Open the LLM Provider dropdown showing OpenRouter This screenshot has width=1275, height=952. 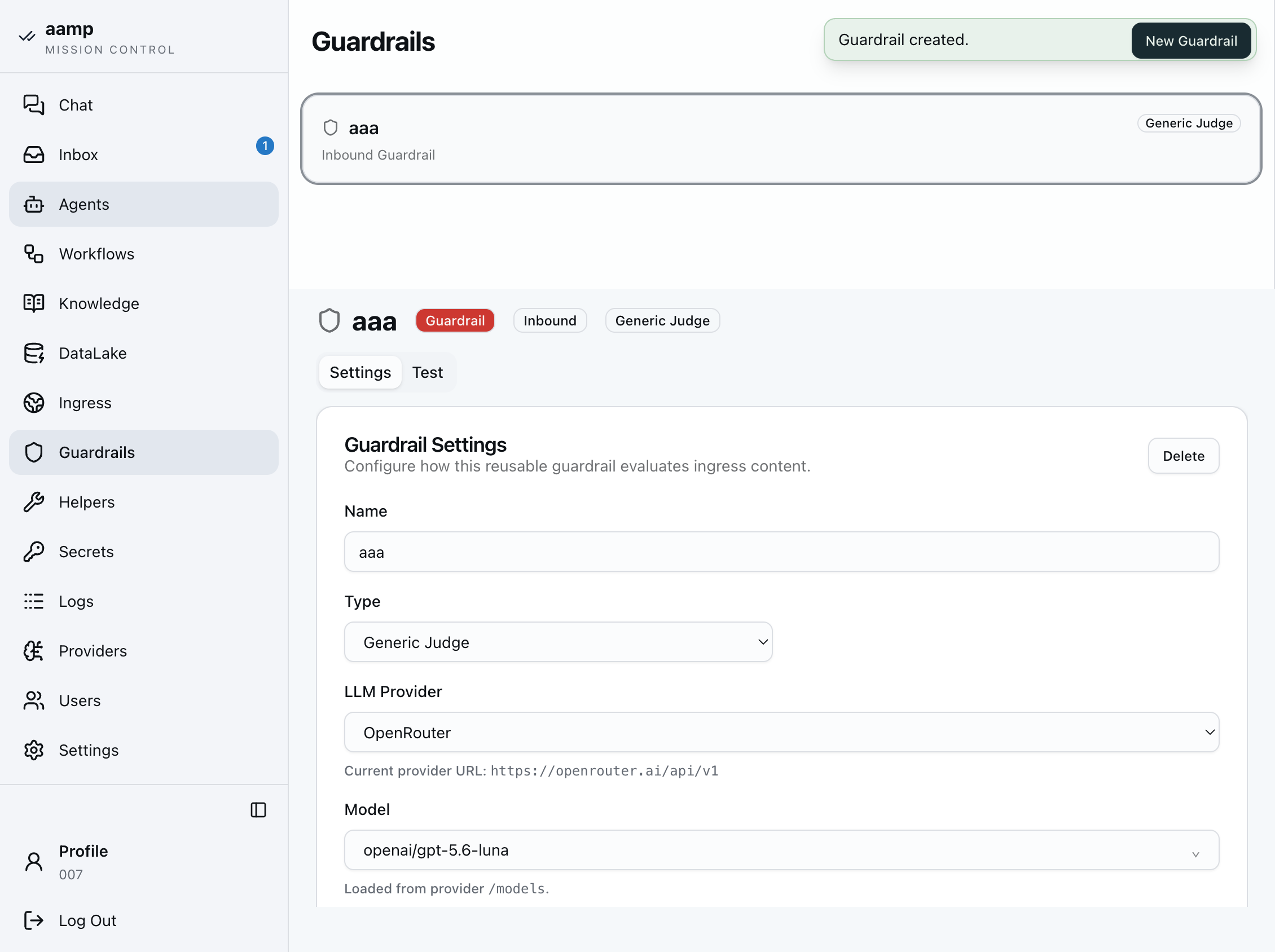click(x=781, y=731)
